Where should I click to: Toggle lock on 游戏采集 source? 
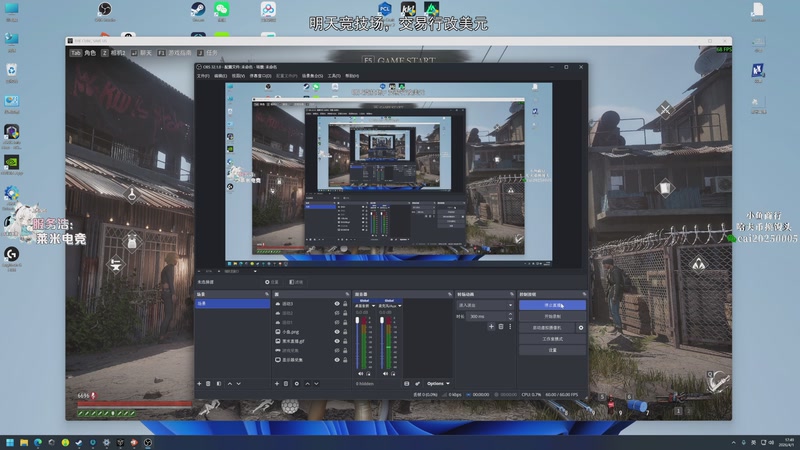[x=345, y=351]
